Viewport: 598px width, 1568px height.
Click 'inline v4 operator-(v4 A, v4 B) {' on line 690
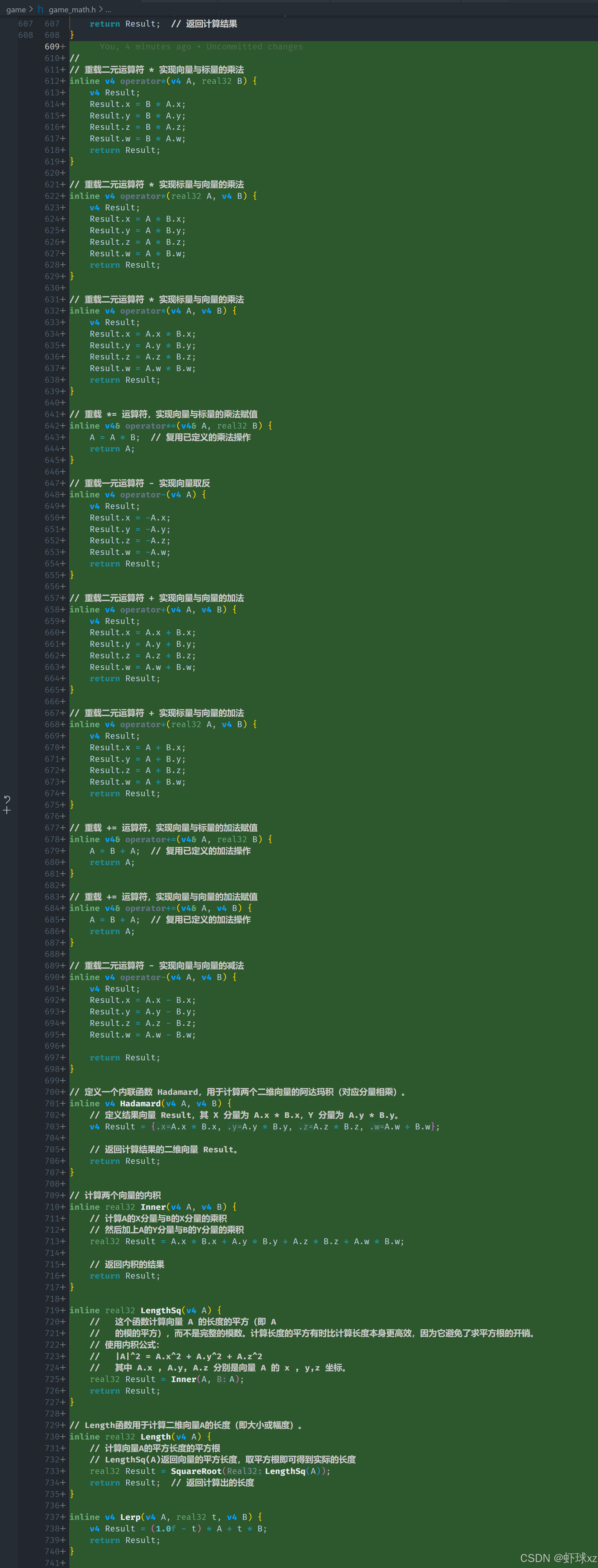pyautogui.click(x=153, y=977)
